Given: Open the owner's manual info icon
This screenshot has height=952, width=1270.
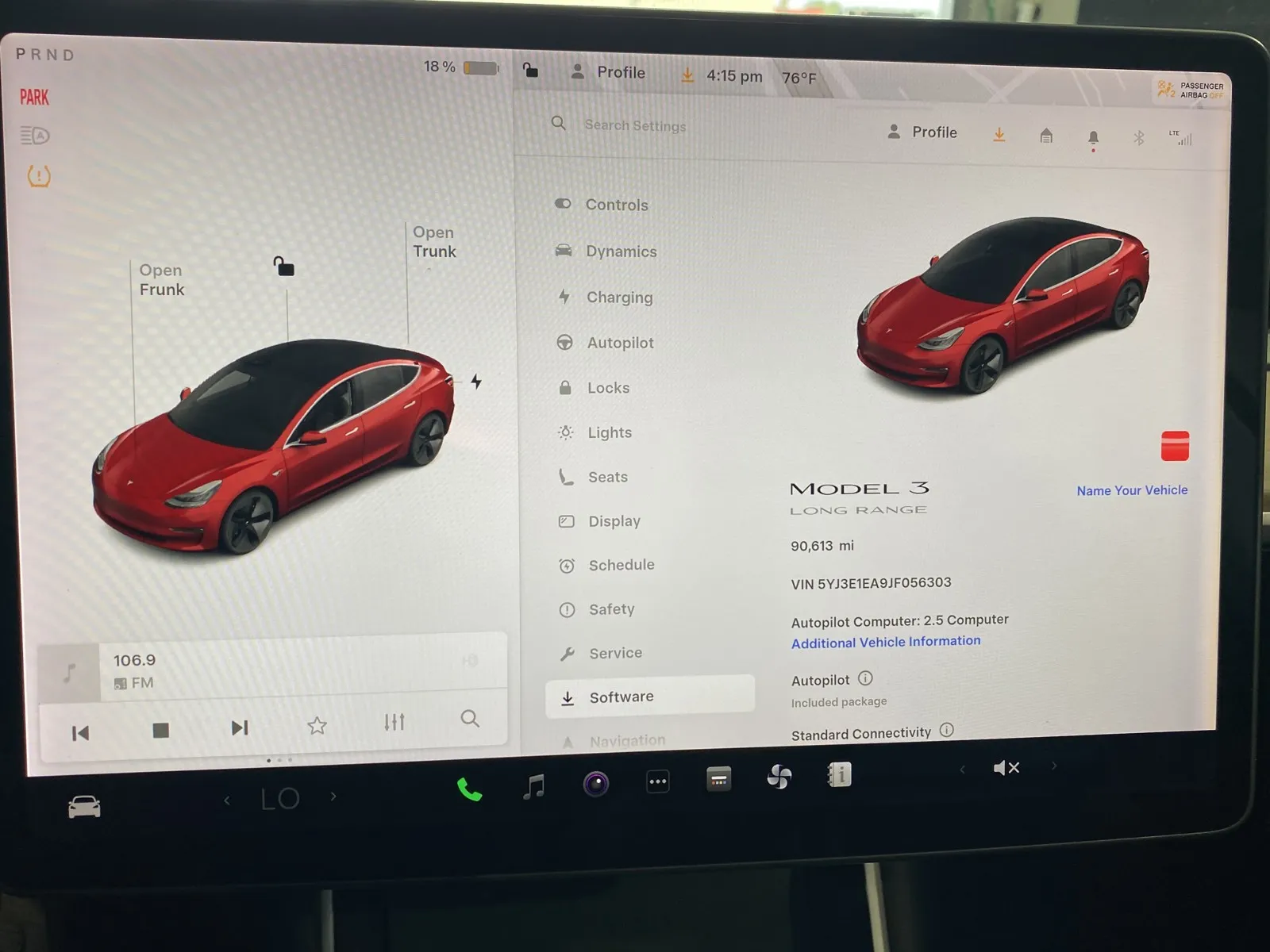Looking at the screenshot, I should click(x=839, y=774).
